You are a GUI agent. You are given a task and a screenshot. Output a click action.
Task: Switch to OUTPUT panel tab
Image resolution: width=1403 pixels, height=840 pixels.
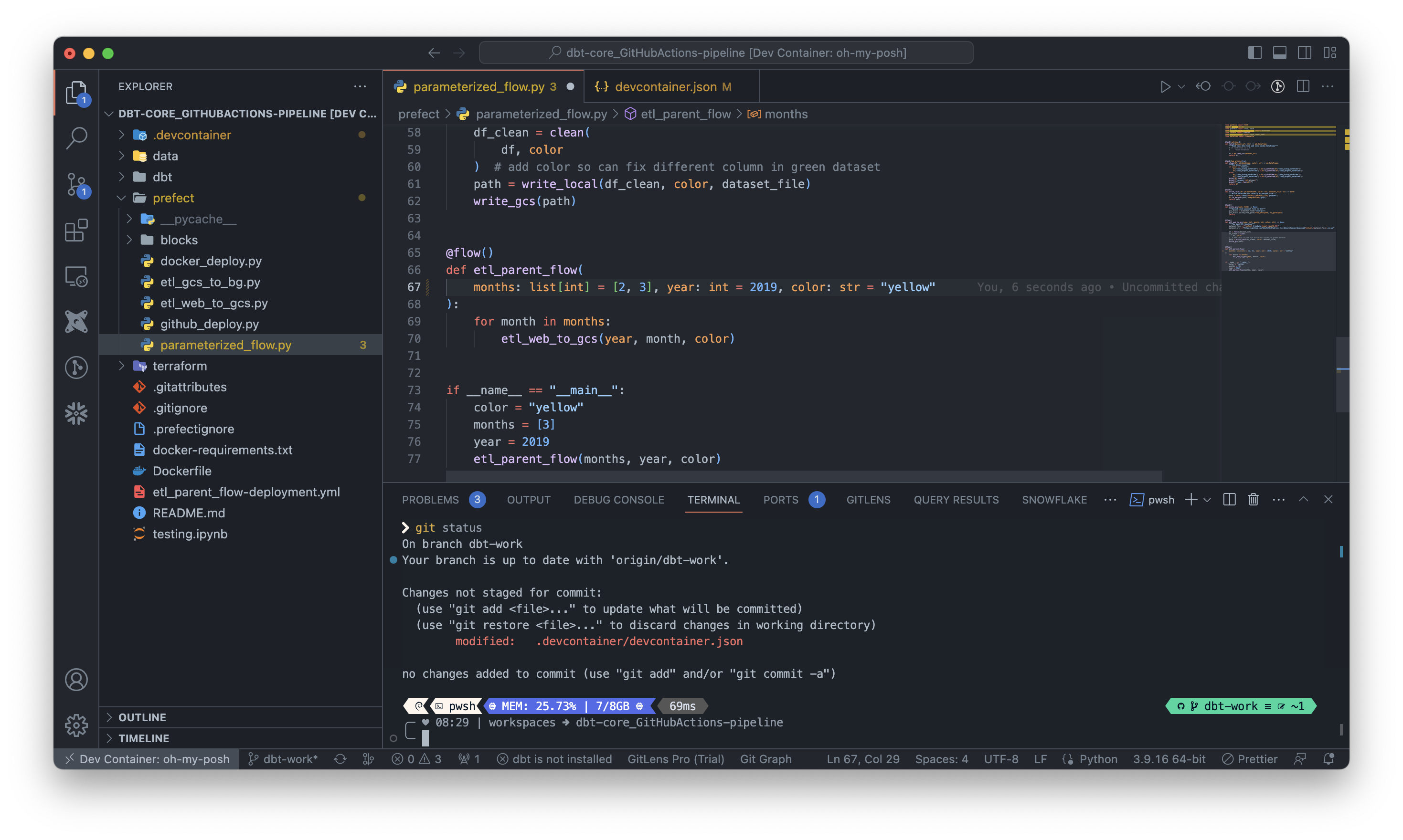528,499
